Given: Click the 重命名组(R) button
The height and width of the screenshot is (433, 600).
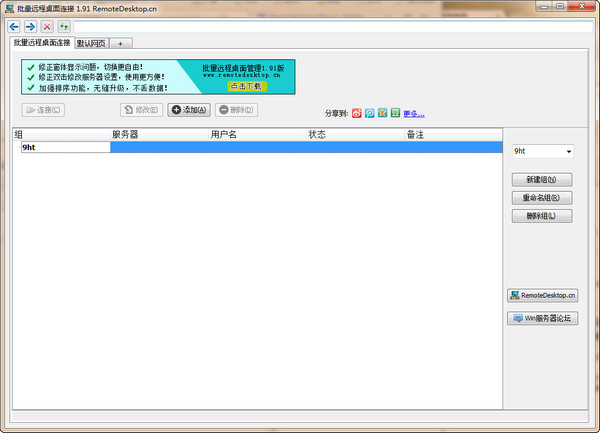Looking at the screenshot, I should pos(542,198).
